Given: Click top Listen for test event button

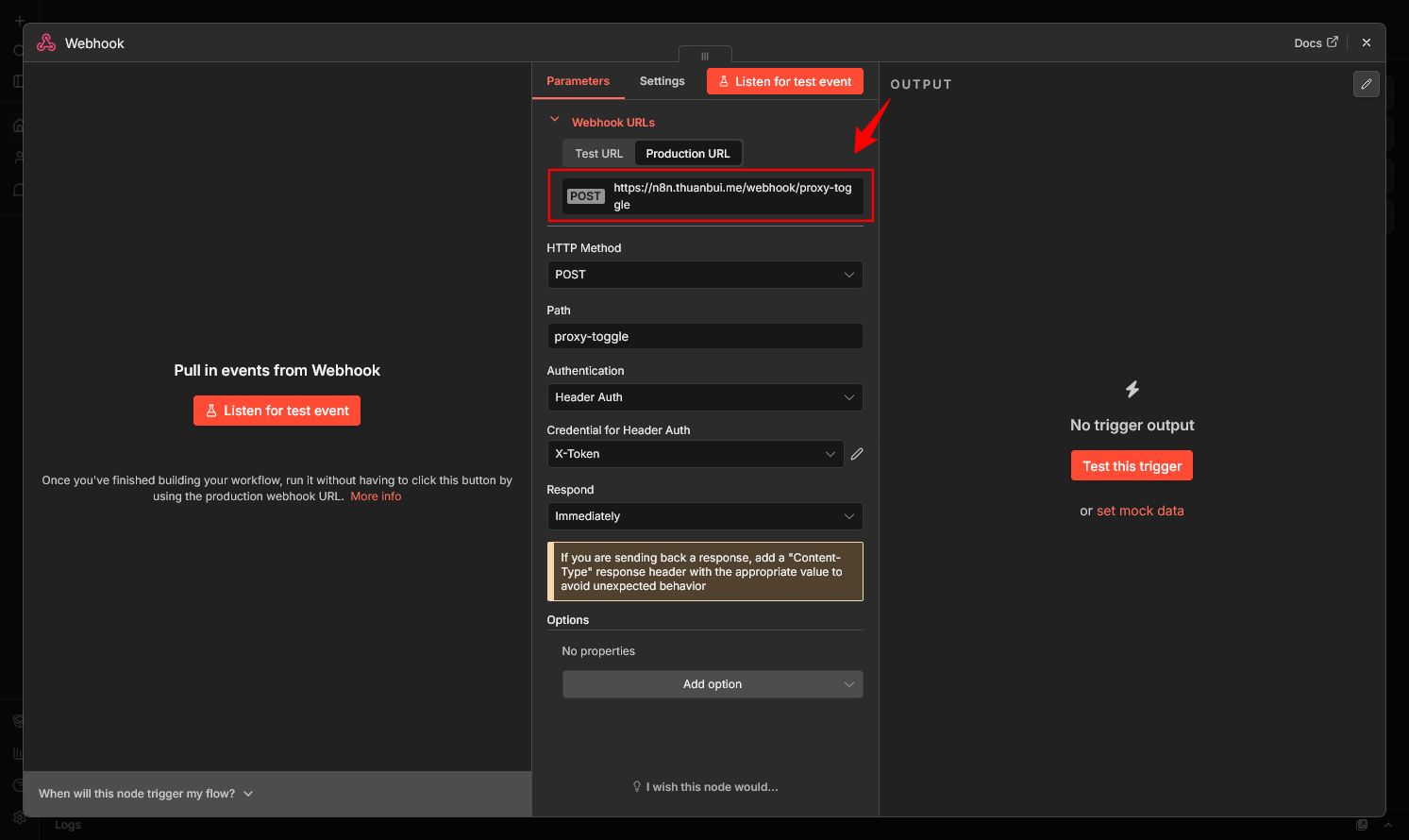Looking at the screenshot, I should [x=784, y=81].
